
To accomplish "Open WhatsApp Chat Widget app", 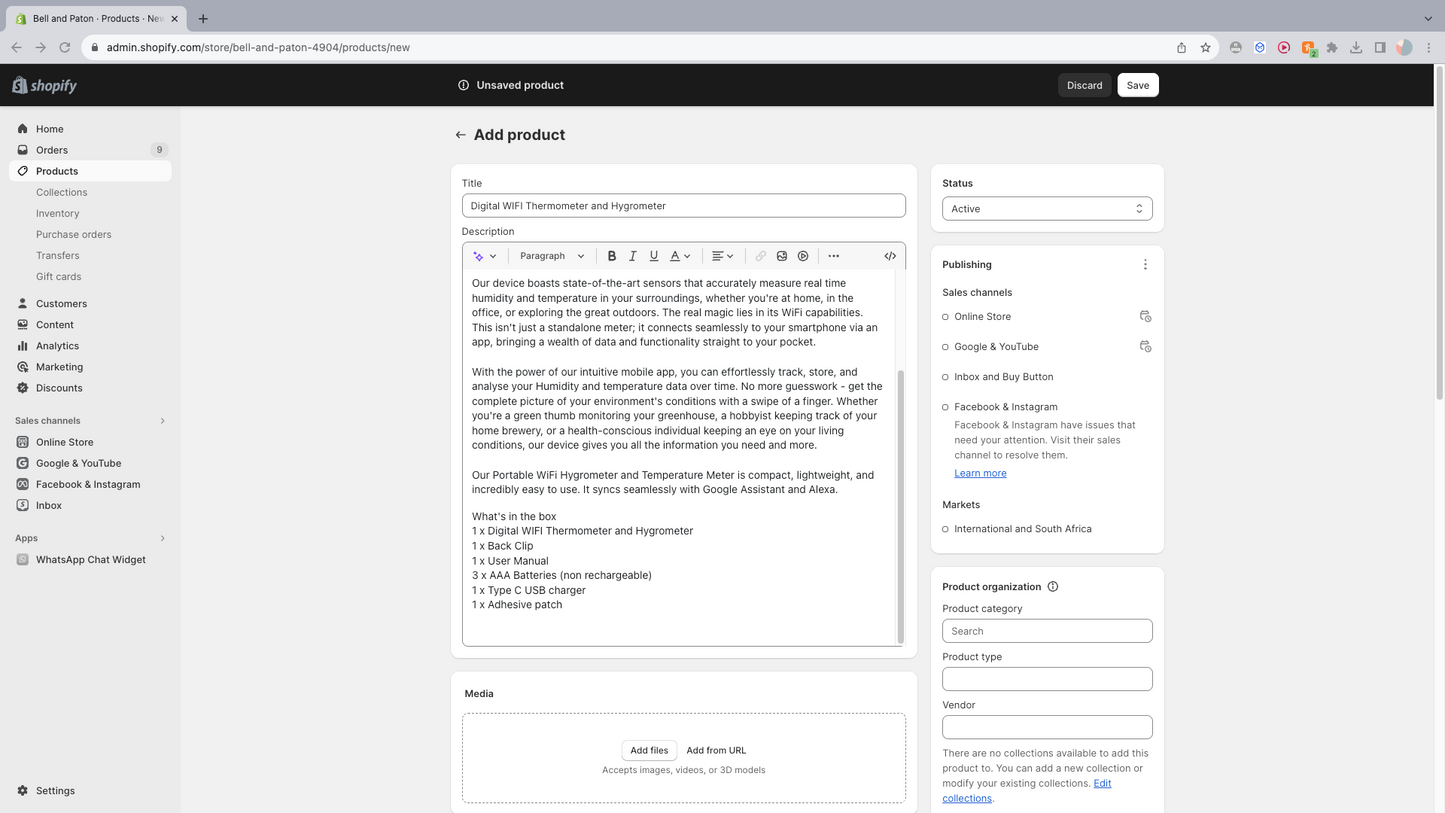I will (x=90, y=560).
